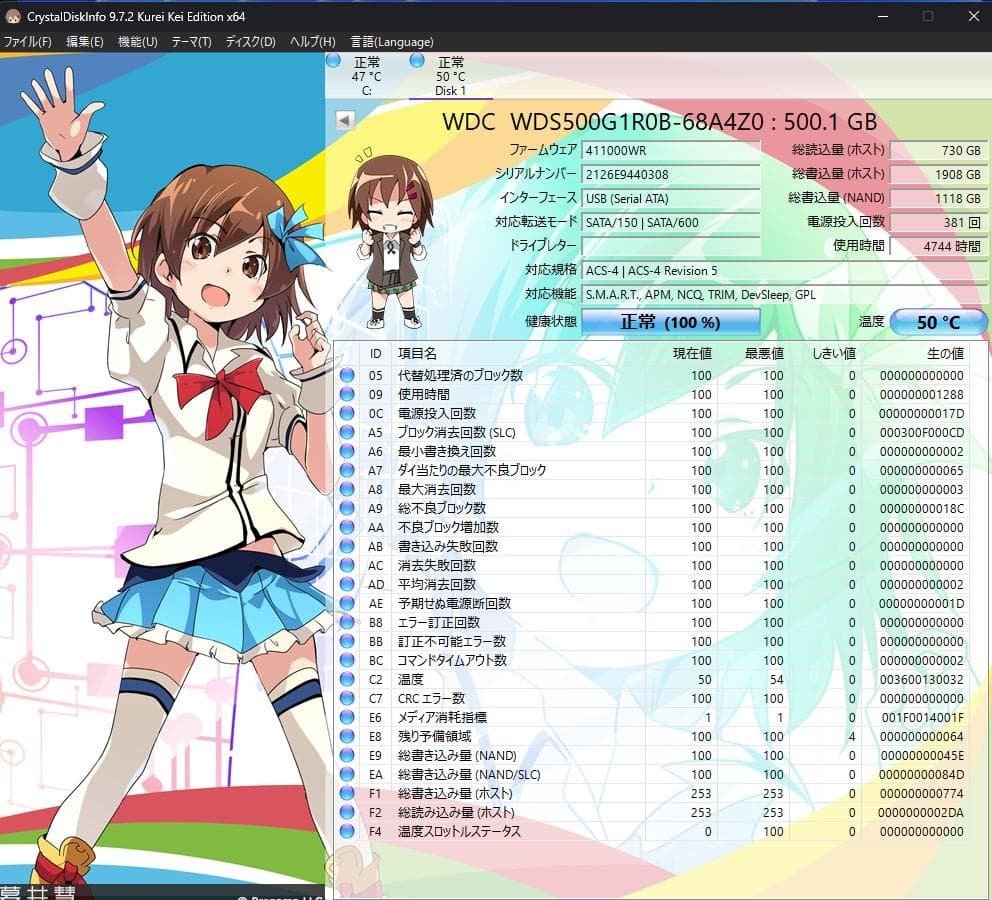The image size is (992, 900).
Task: Click the blue status icon of row AA
Action: point(347,527)
